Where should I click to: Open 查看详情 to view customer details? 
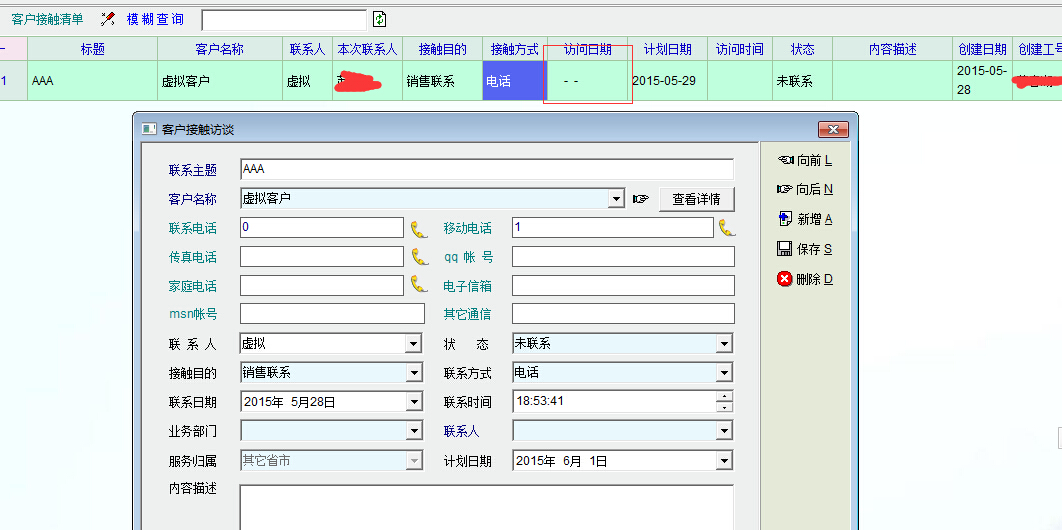pyautogui.click(x=696, y=199)
